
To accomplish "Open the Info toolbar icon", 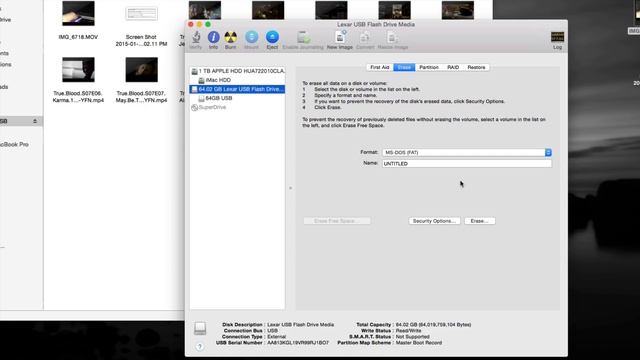I will [x=213, y=37].
